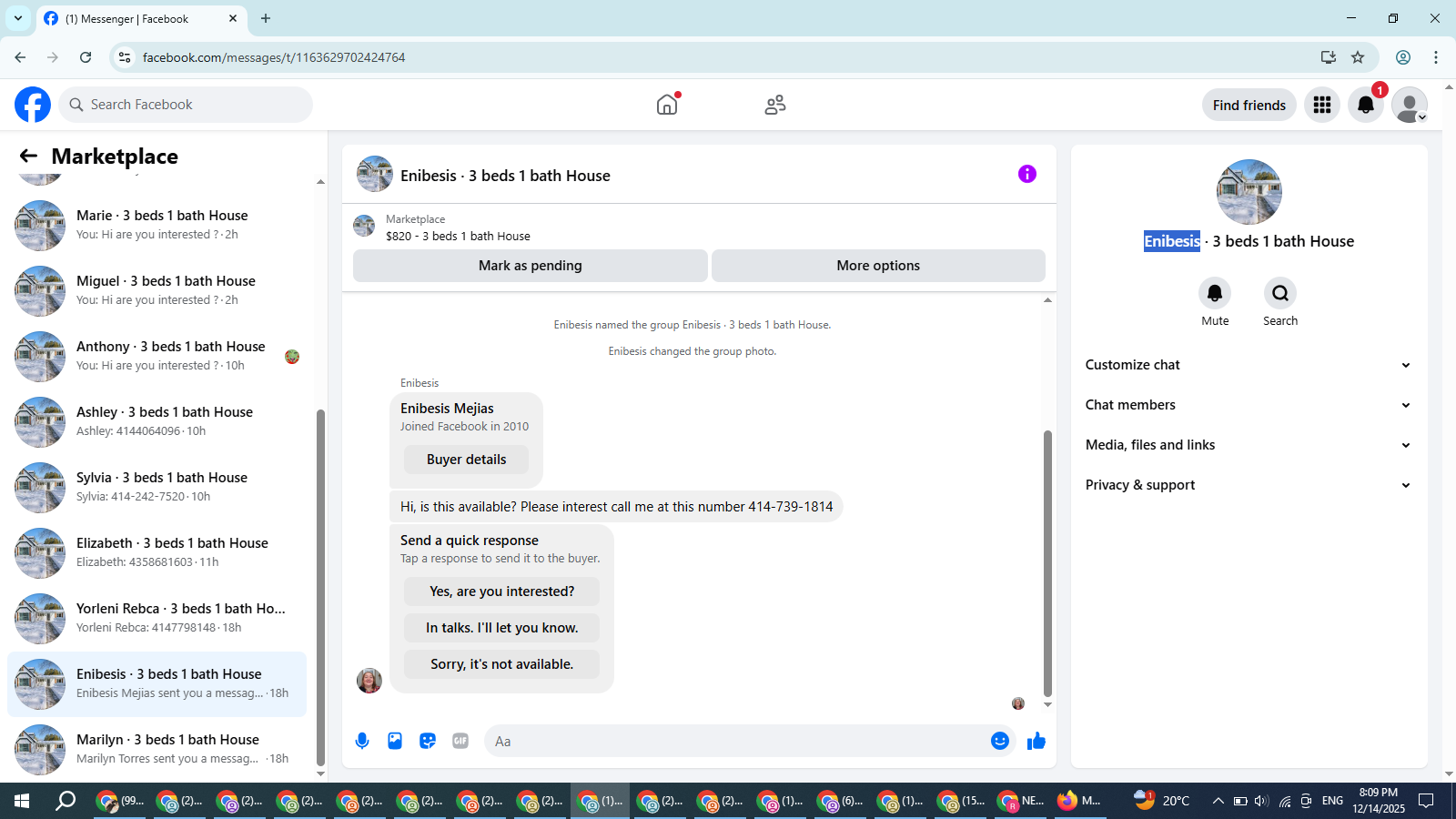
Task: Click the Facebook logo
Action: tap(33, 105)
